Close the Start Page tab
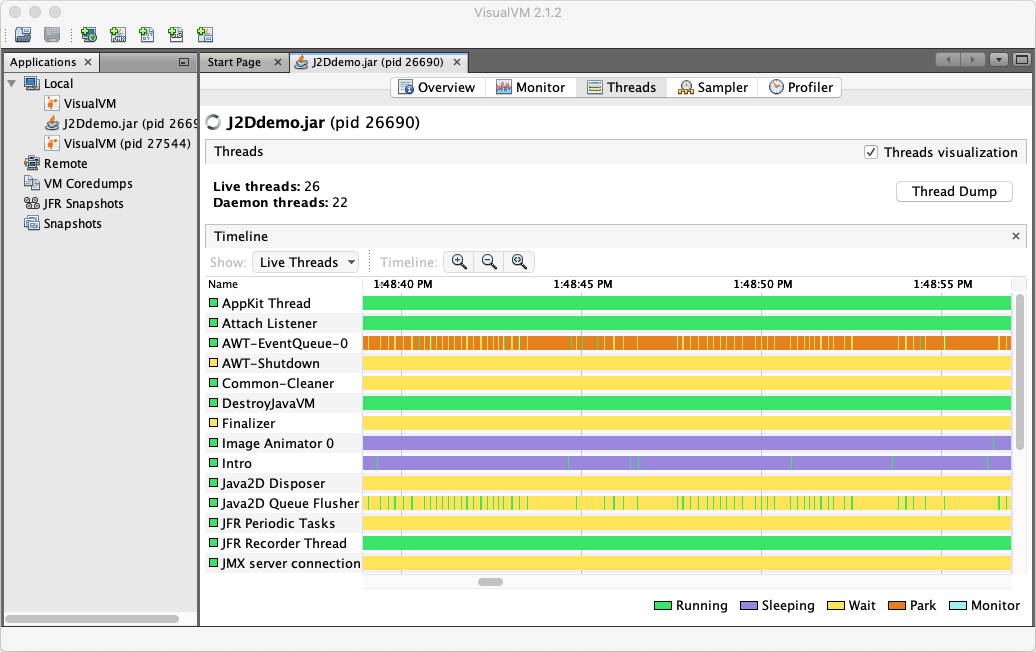 (x=278, y=62)
